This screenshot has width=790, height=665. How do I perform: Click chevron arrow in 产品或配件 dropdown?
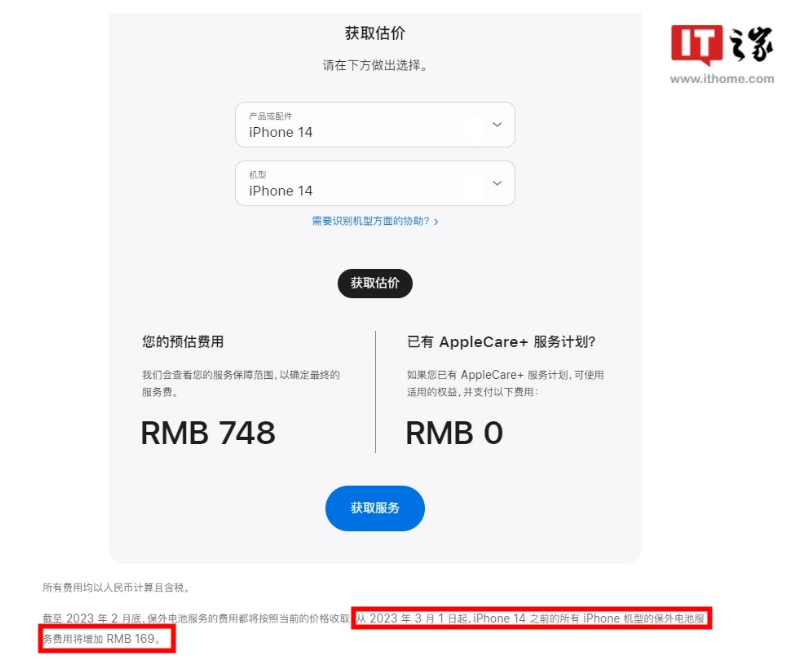point(497,124)
